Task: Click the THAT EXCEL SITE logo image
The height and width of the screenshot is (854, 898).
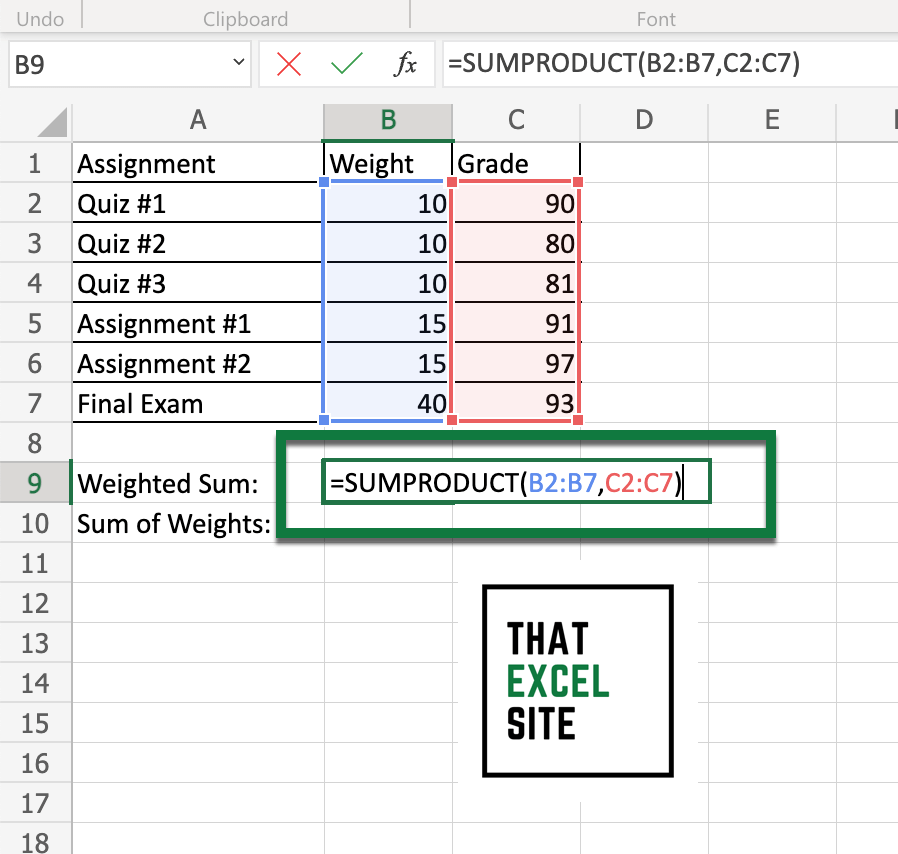Action: (x=577, y=681)
